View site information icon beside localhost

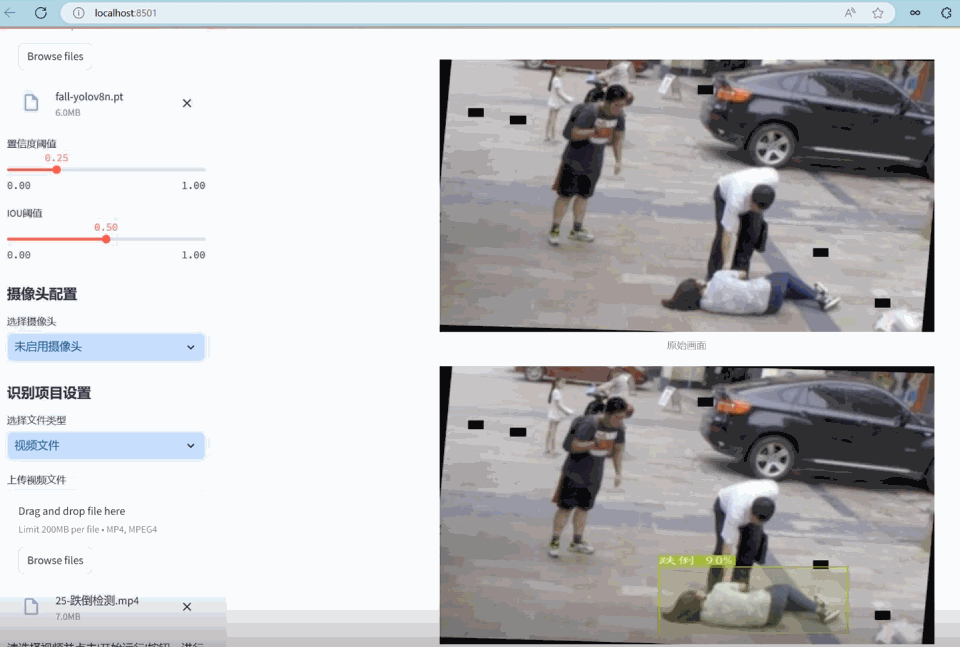pyautogui.click(x=78, y=13)
